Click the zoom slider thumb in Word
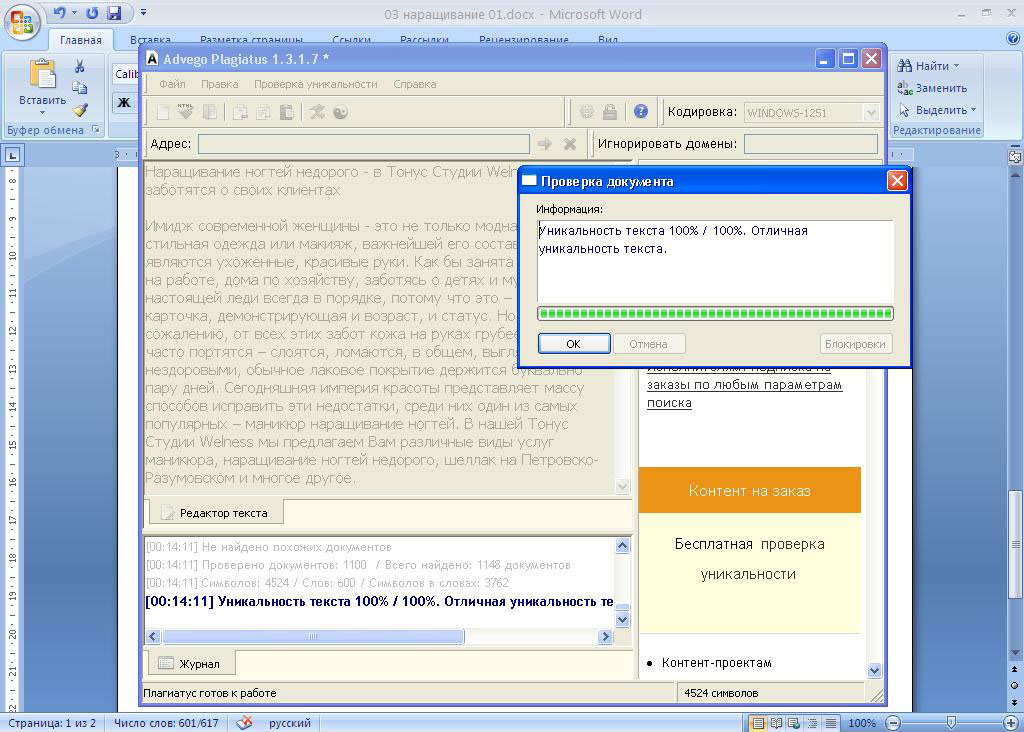This screenshot has height=732, width=1024. click(952, 722)
